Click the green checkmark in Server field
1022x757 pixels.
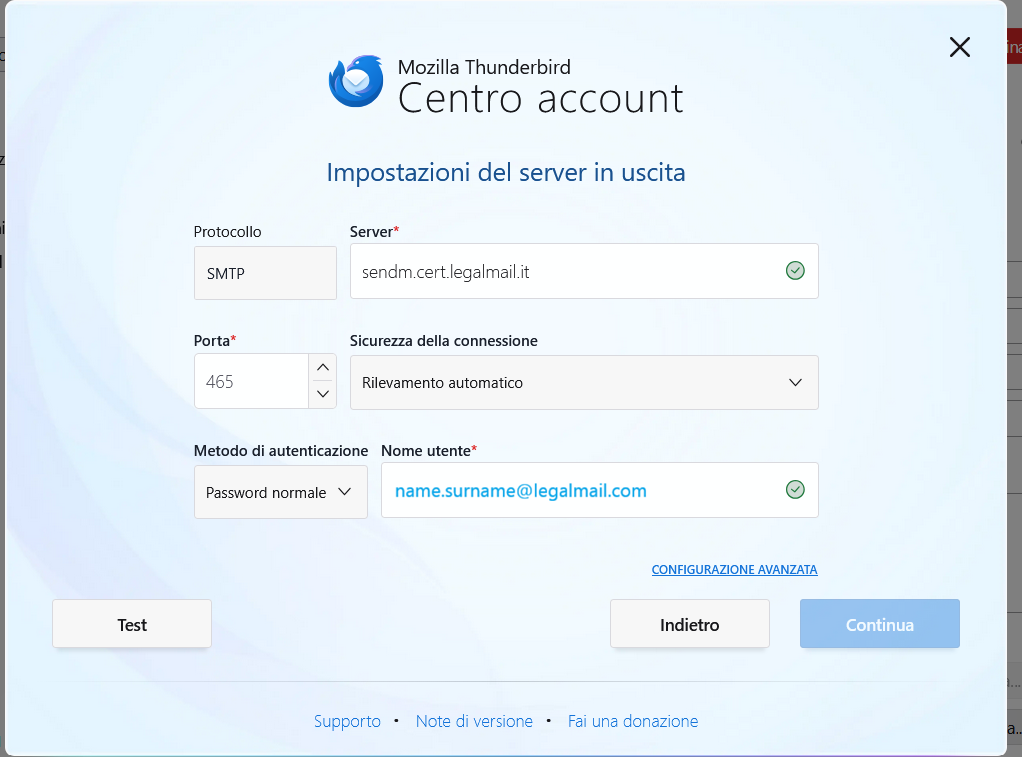click(795, 271)
